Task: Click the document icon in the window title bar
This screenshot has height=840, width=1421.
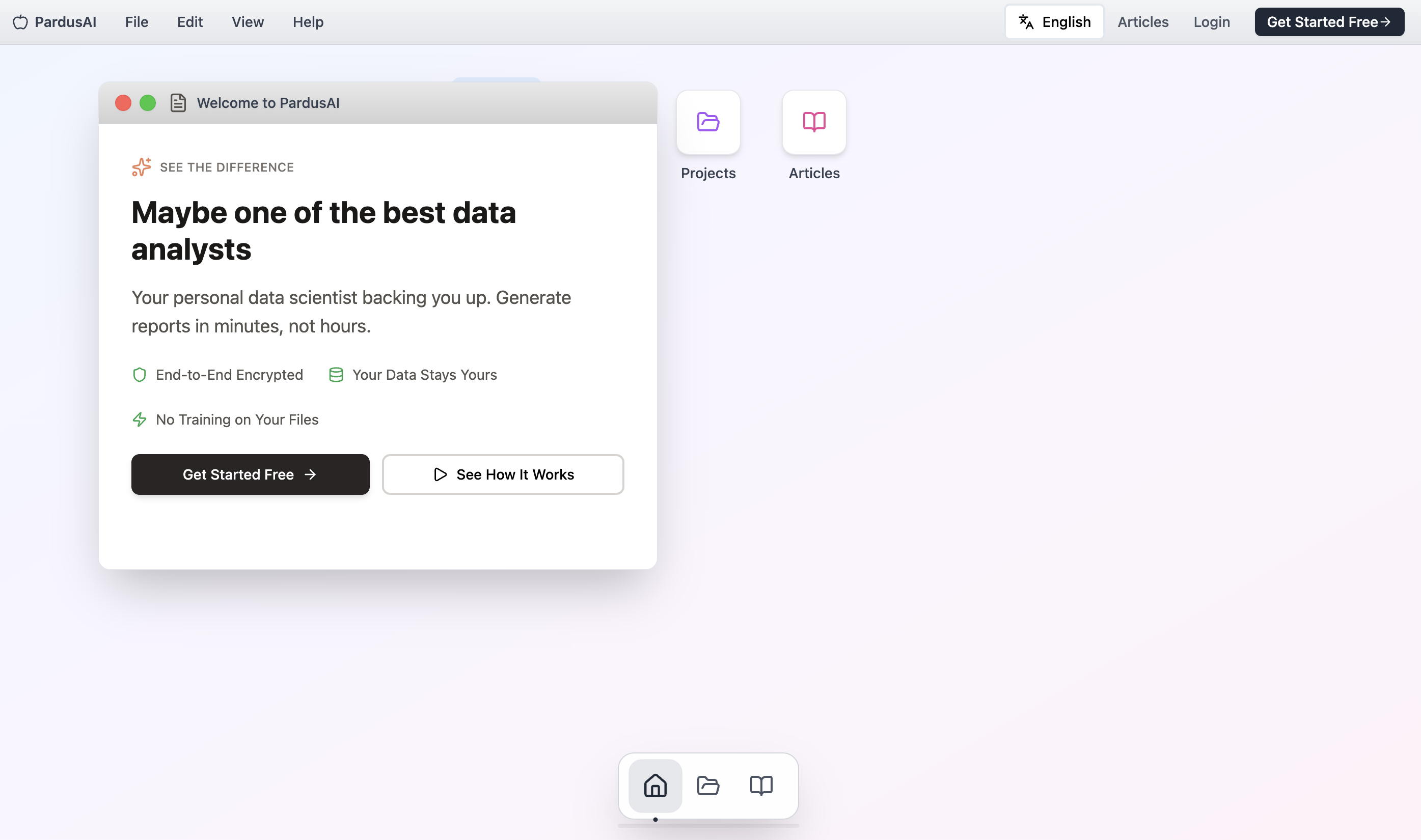Action: (x=178, y=102)
